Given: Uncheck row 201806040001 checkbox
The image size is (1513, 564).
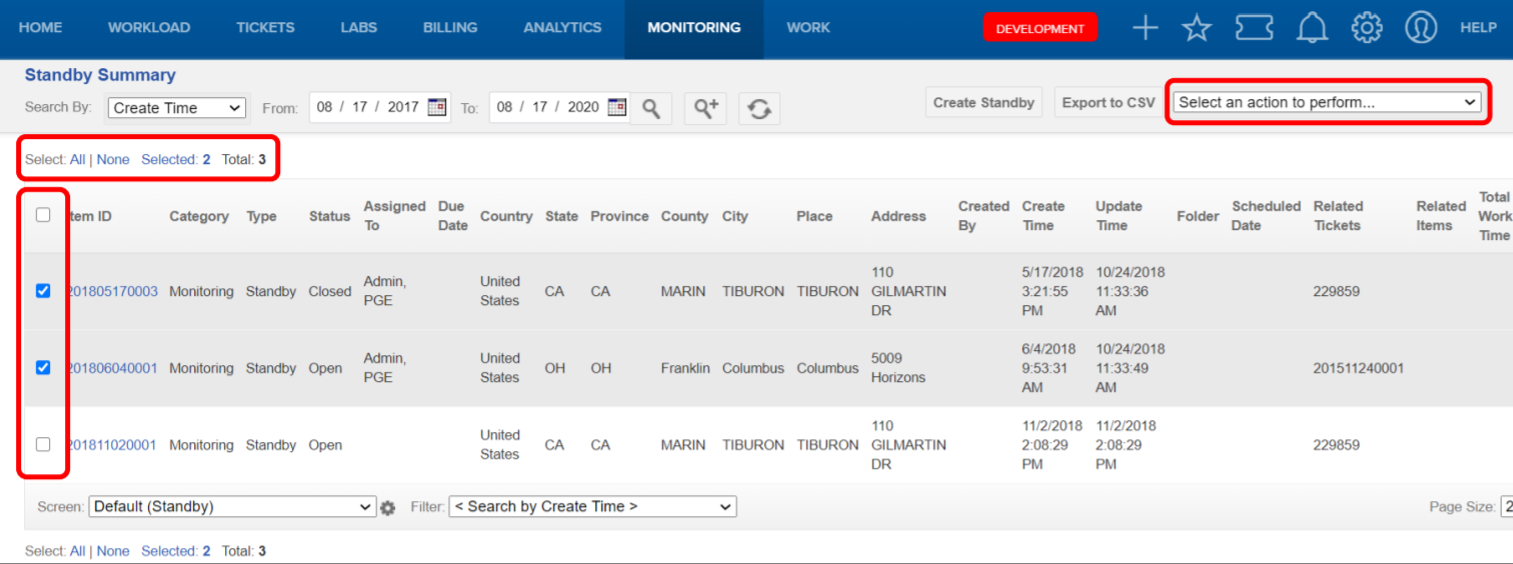Looking at the screenshot, I should pyautogui.click(x=43, y=368).
